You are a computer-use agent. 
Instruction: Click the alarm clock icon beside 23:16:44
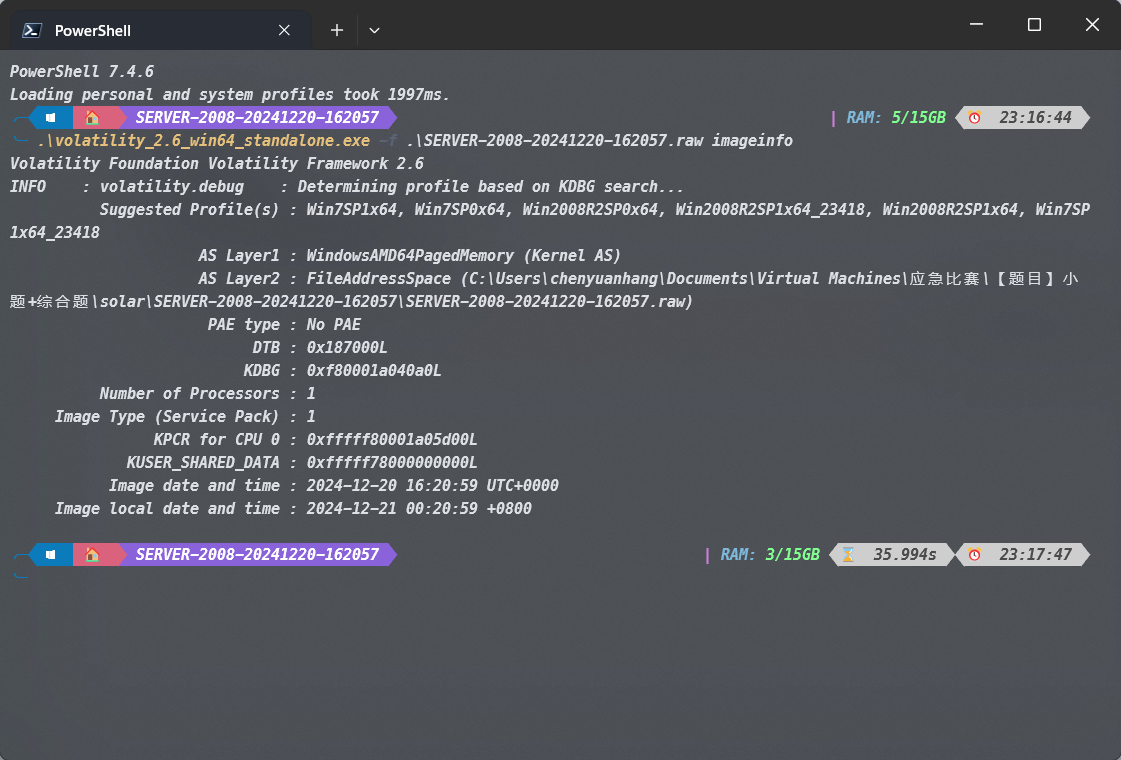[974, 117]
